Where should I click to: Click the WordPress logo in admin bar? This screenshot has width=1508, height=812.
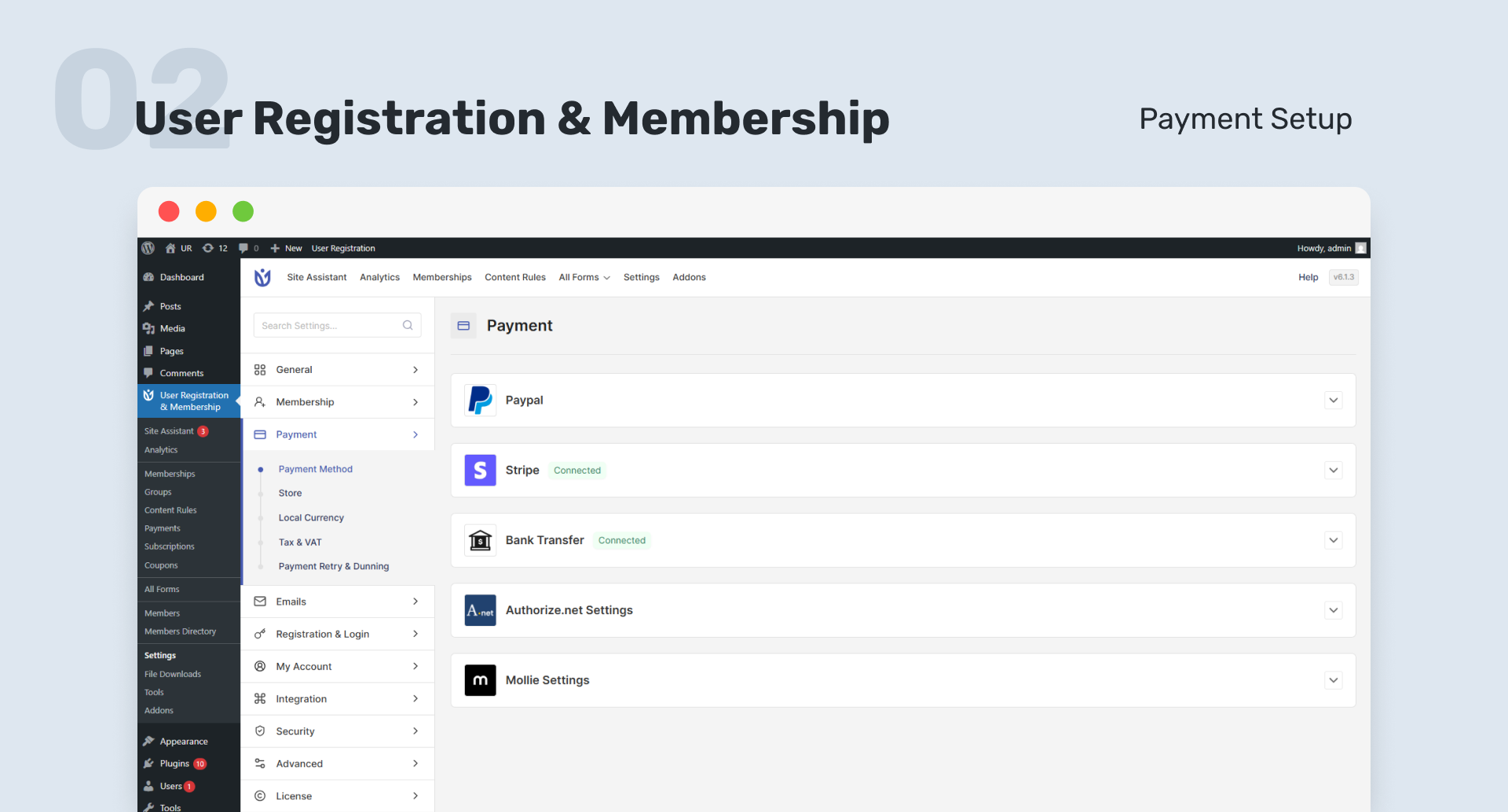pos(148,248)
